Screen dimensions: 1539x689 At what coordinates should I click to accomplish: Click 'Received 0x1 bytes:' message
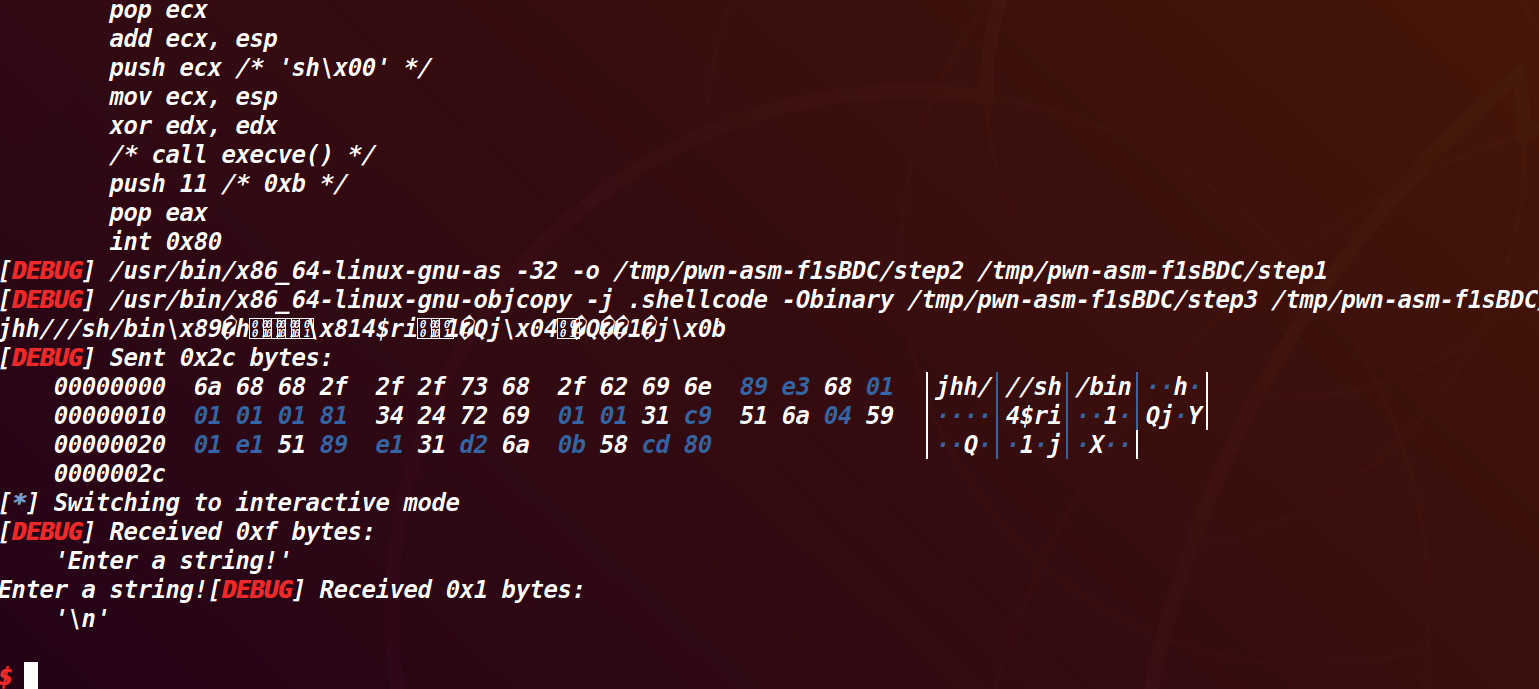[x=452, y=589]
